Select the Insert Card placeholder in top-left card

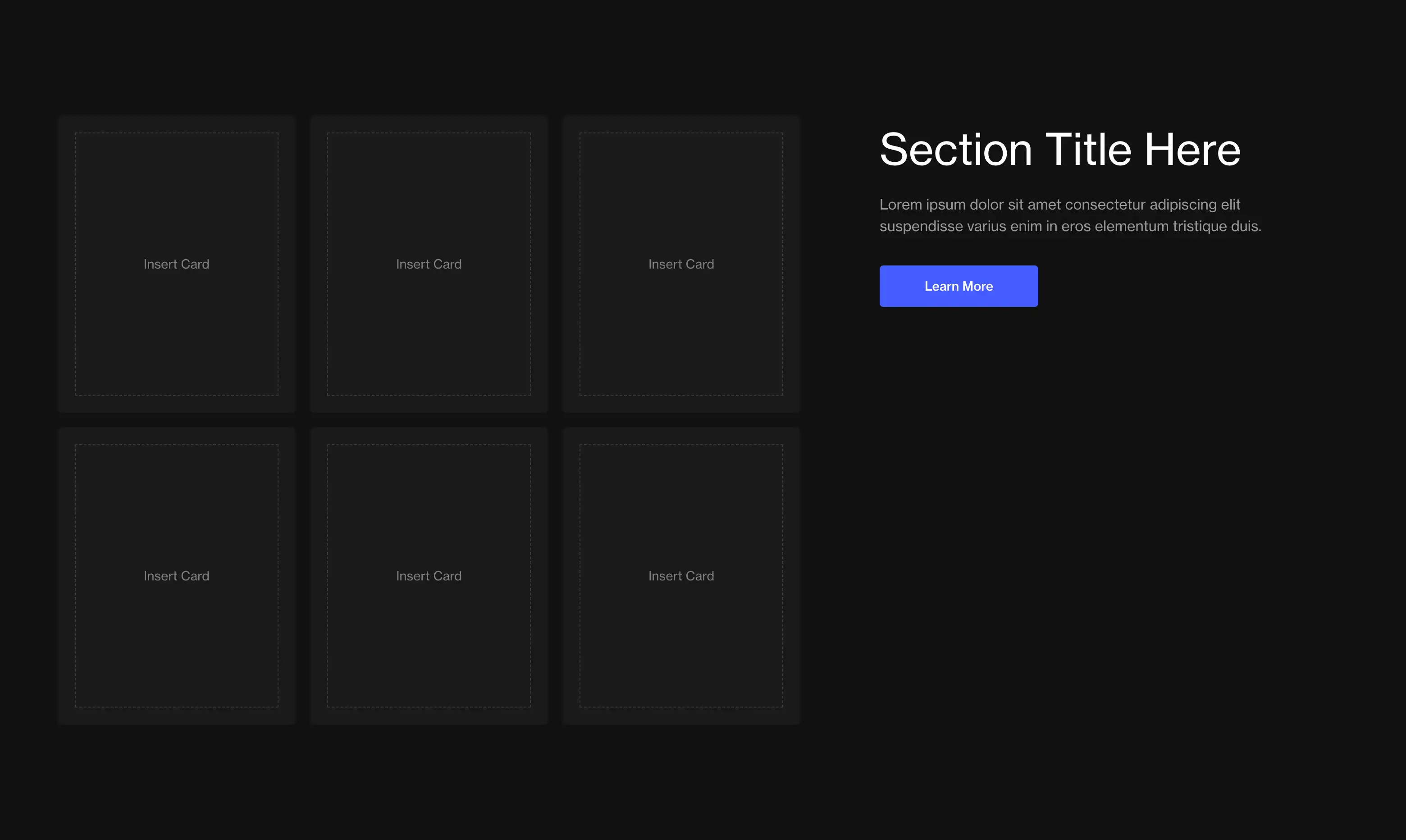point(176,265)
